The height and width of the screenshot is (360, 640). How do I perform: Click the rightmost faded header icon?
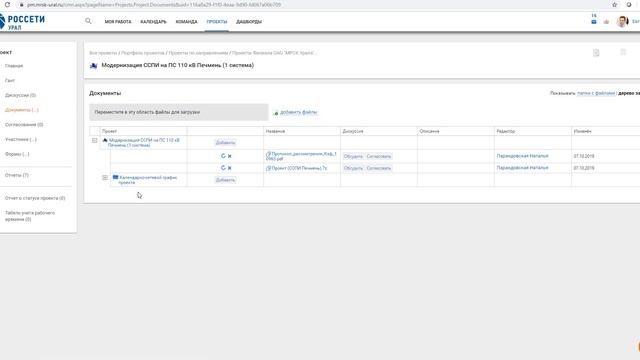(x=623, y=52)
